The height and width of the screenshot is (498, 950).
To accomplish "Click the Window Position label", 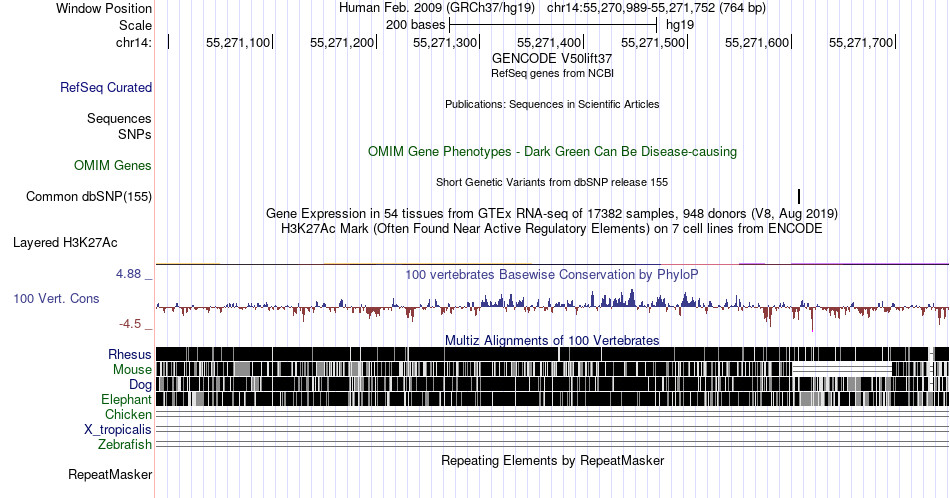I will [104, 8].
